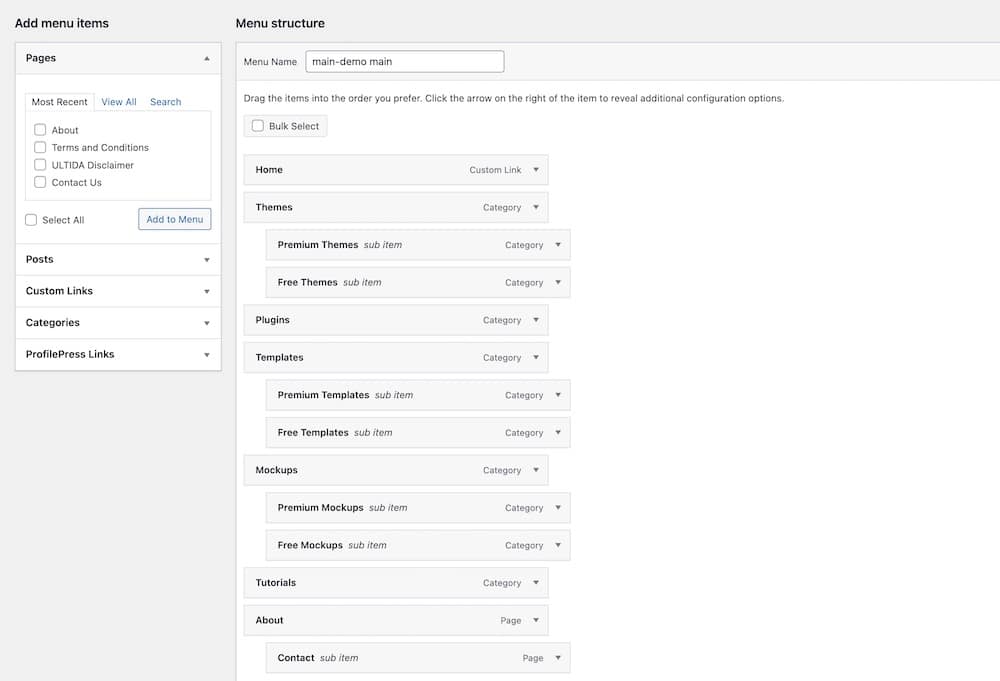Expand Free Themes sub item options
Viewport: 1000px width, 681px height.
coord(558,282)
